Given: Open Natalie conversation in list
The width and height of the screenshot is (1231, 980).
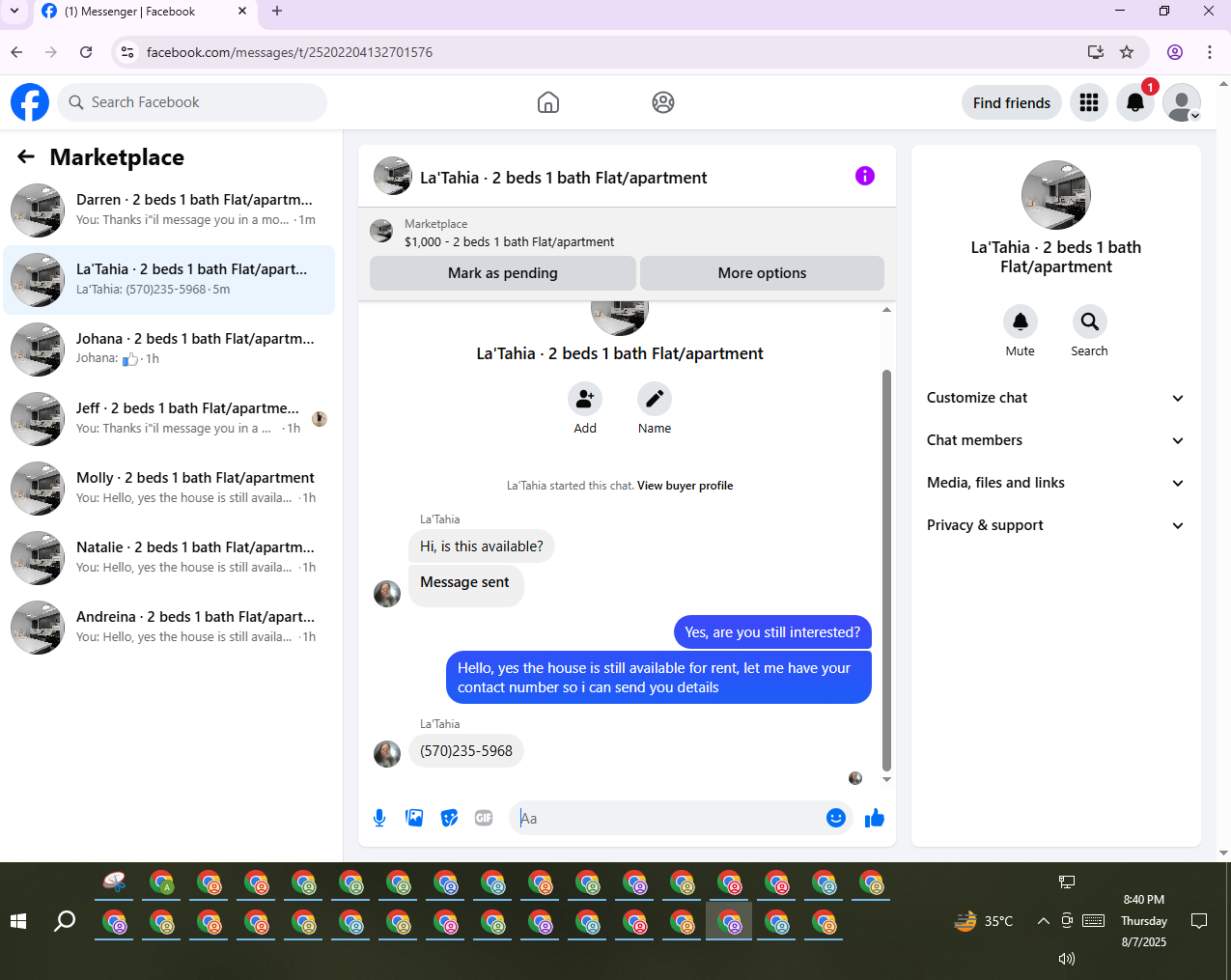Looking at the screenshot, I should [169, 558].
